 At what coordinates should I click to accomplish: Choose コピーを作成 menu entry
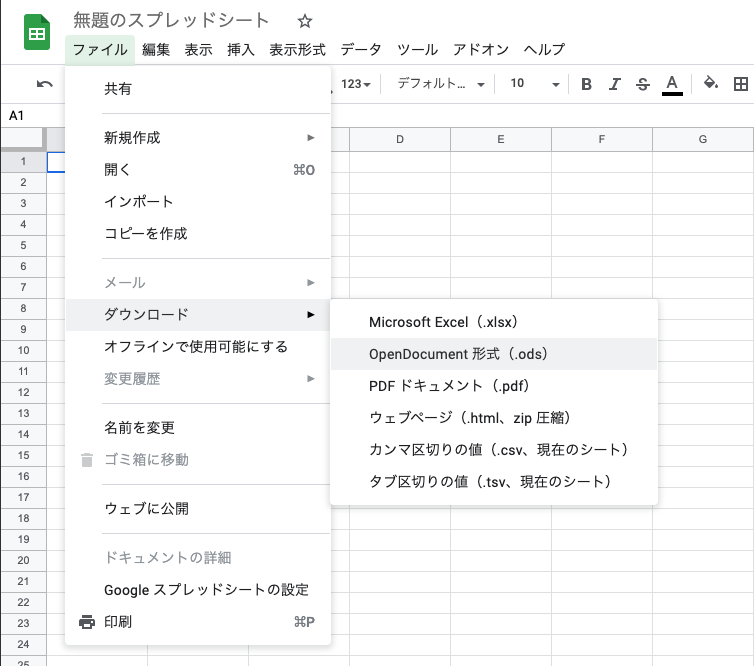click(x=198, y=234)
